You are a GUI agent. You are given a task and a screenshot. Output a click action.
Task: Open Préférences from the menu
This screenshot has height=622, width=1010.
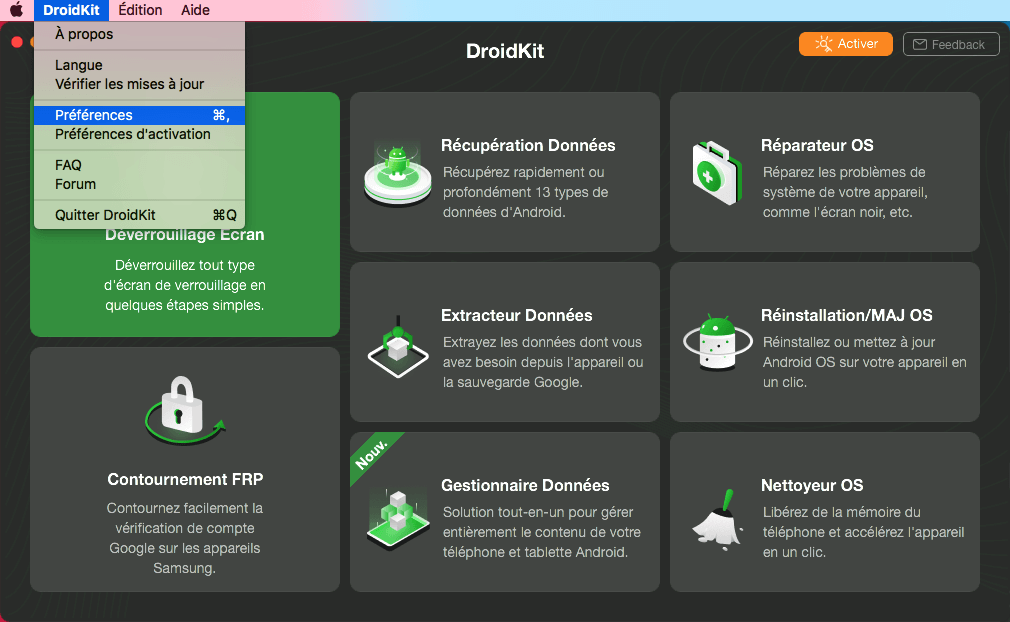(x=139, y=115)
